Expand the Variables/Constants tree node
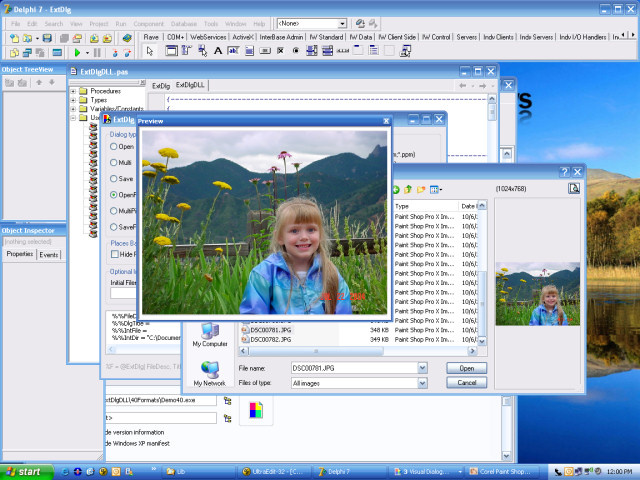Image resolution: width=640 pixels, height=480 pixels. coord(73,109)
